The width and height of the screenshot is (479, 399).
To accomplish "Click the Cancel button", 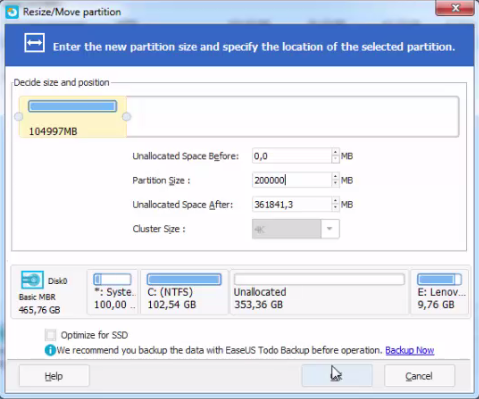I will coord(419,376).
